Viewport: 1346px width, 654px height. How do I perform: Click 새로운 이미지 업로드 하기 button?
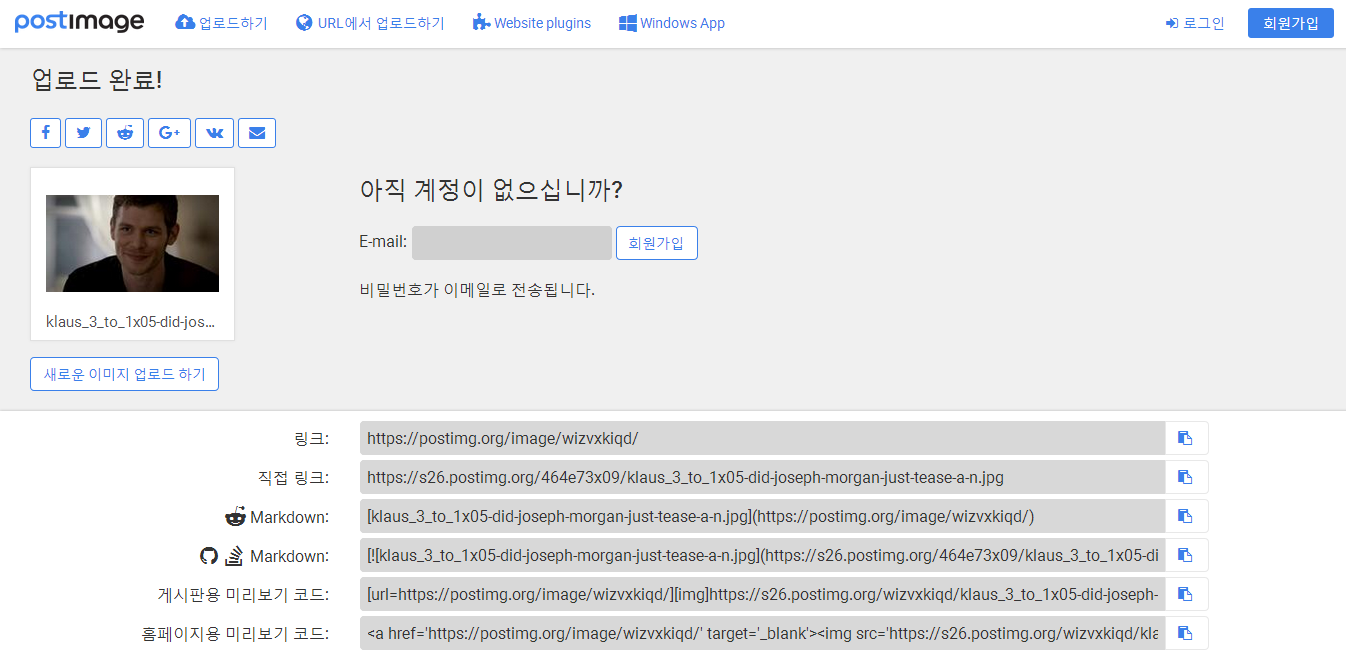[124, 374]
